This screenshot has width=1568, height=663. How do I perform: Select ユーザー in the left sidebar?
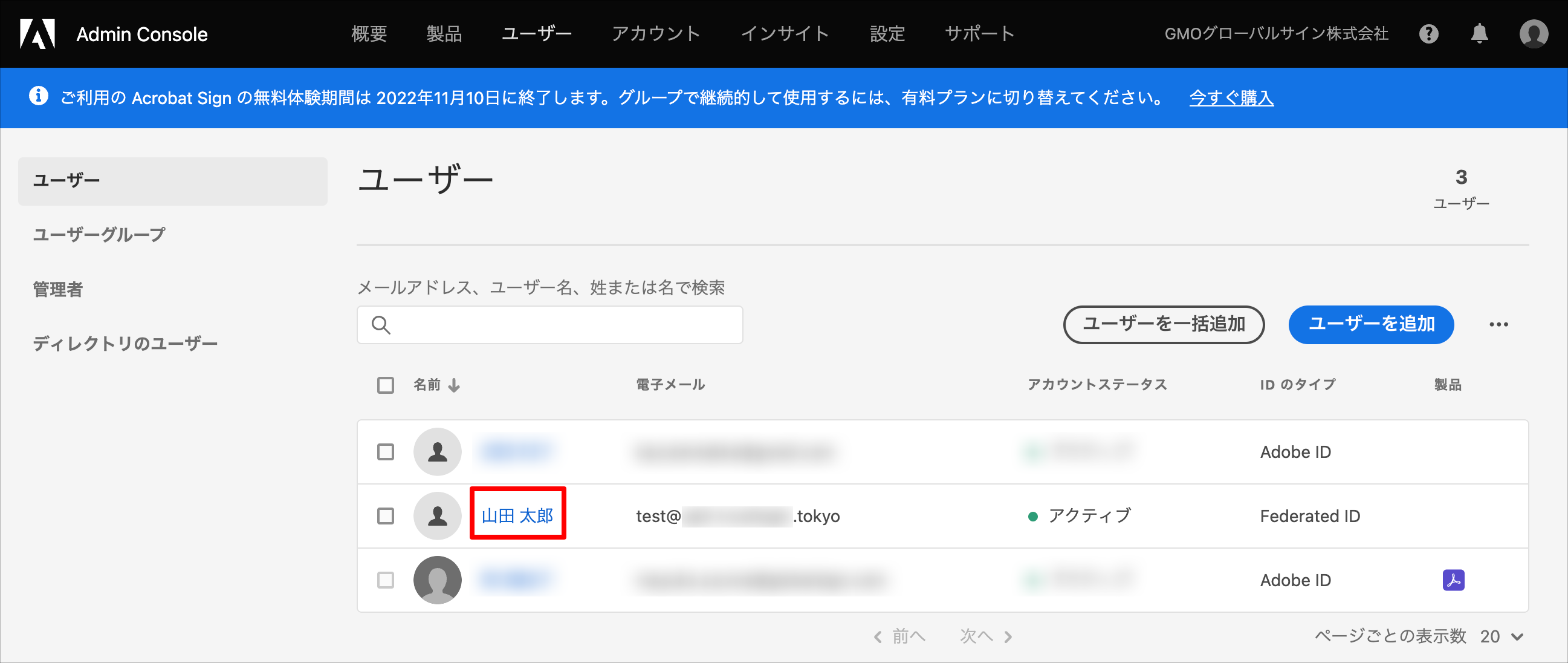pos(173,181)
